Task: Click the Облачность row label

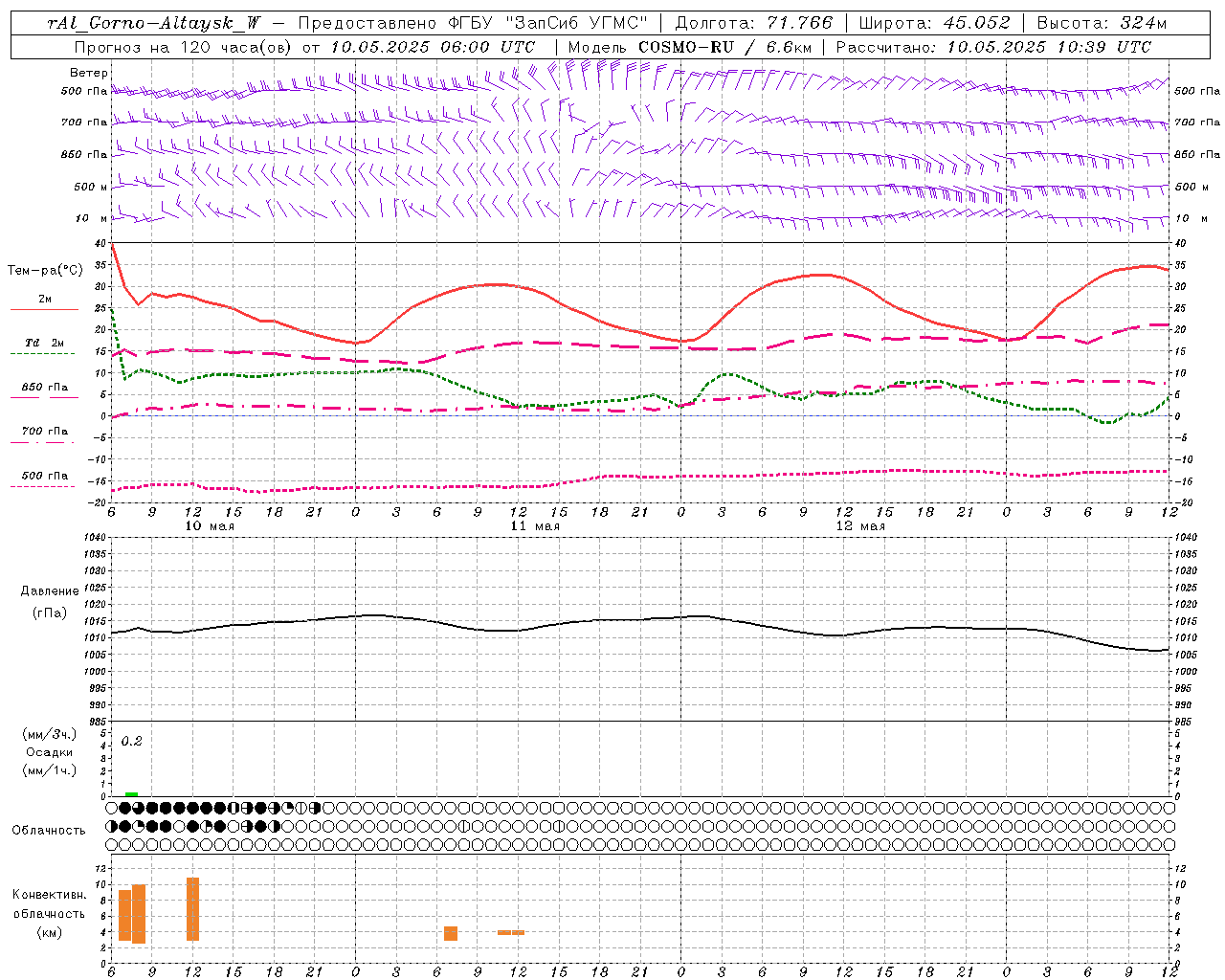Action: click(49, 831)
